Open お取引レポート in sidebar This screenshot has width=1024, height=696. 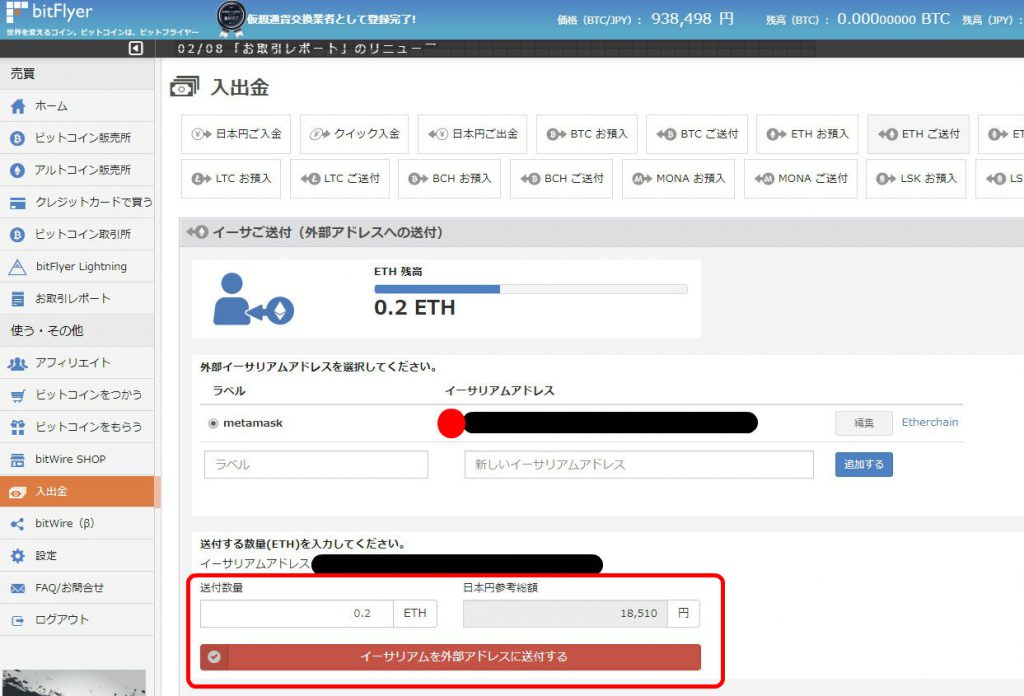(72, 298)
